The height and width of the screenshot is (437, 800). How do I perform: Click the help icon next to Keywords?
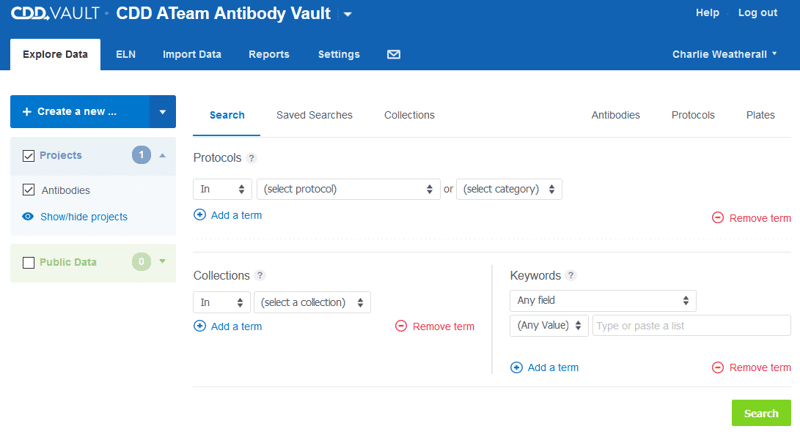click(571, 275)
